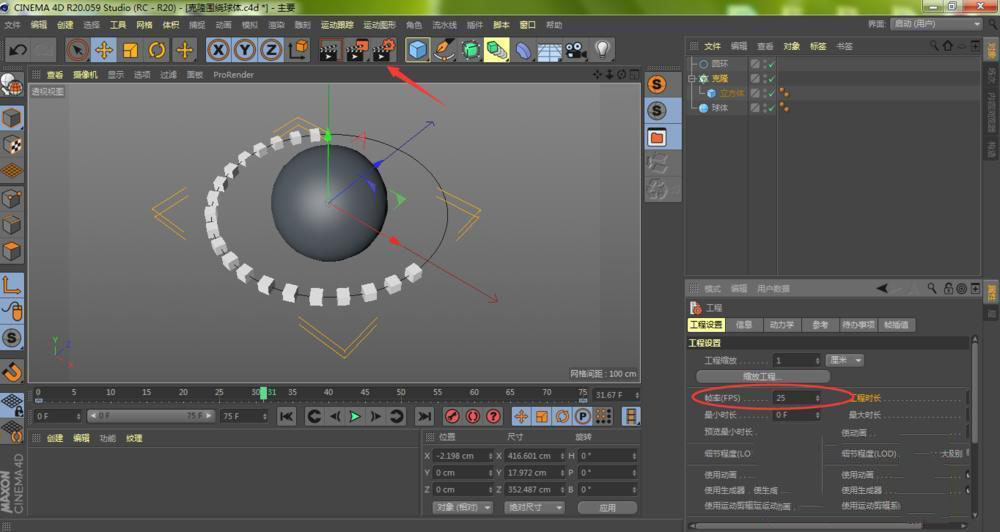The height and width of the screenshot is (532, 1000).
Task: Open the Subdivision Surface generators icon
Action: point(471,50)
